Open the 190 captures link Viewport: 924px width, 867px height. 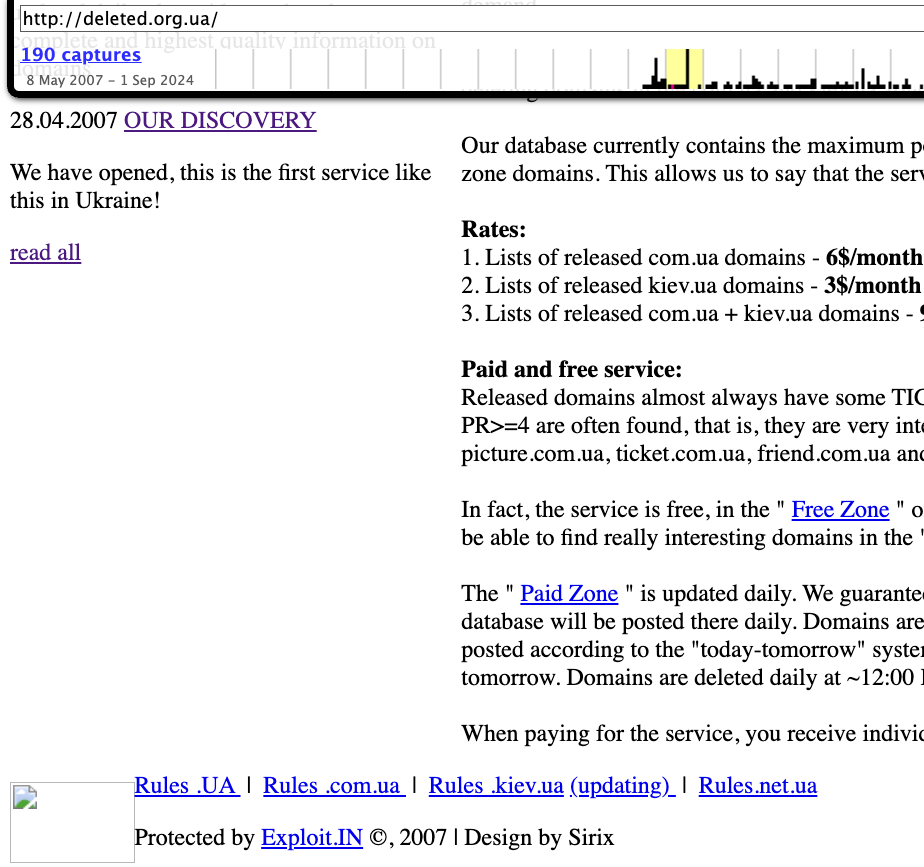[x=80, y=54]
